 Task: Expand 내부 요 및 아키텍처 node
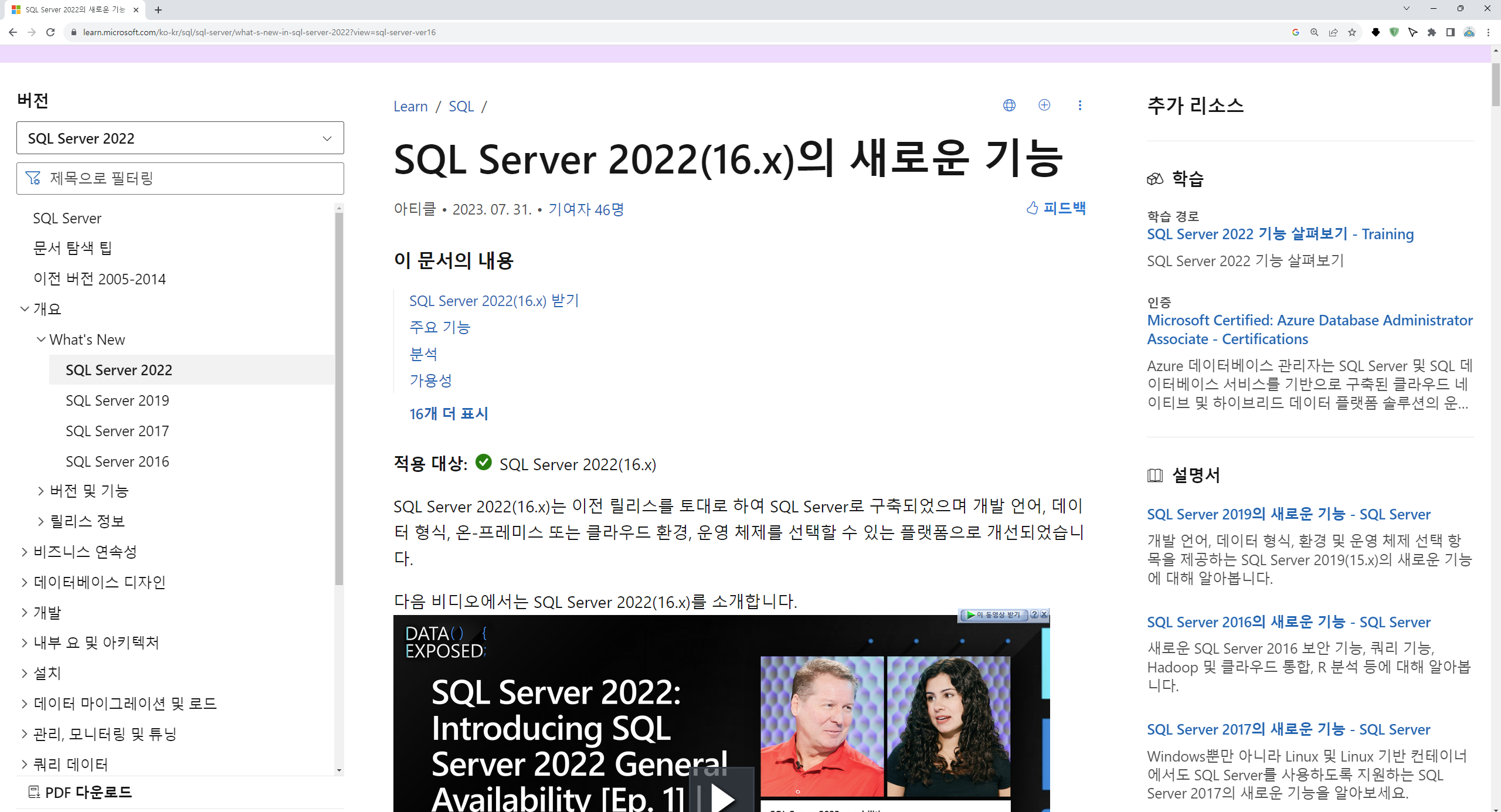click(25, 643)
